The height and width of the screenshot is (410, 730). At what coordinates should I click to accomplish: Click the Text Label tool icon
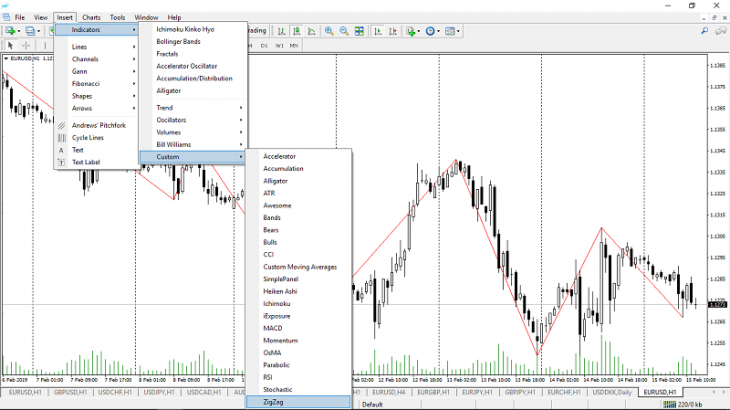click(x=62, y=162)
